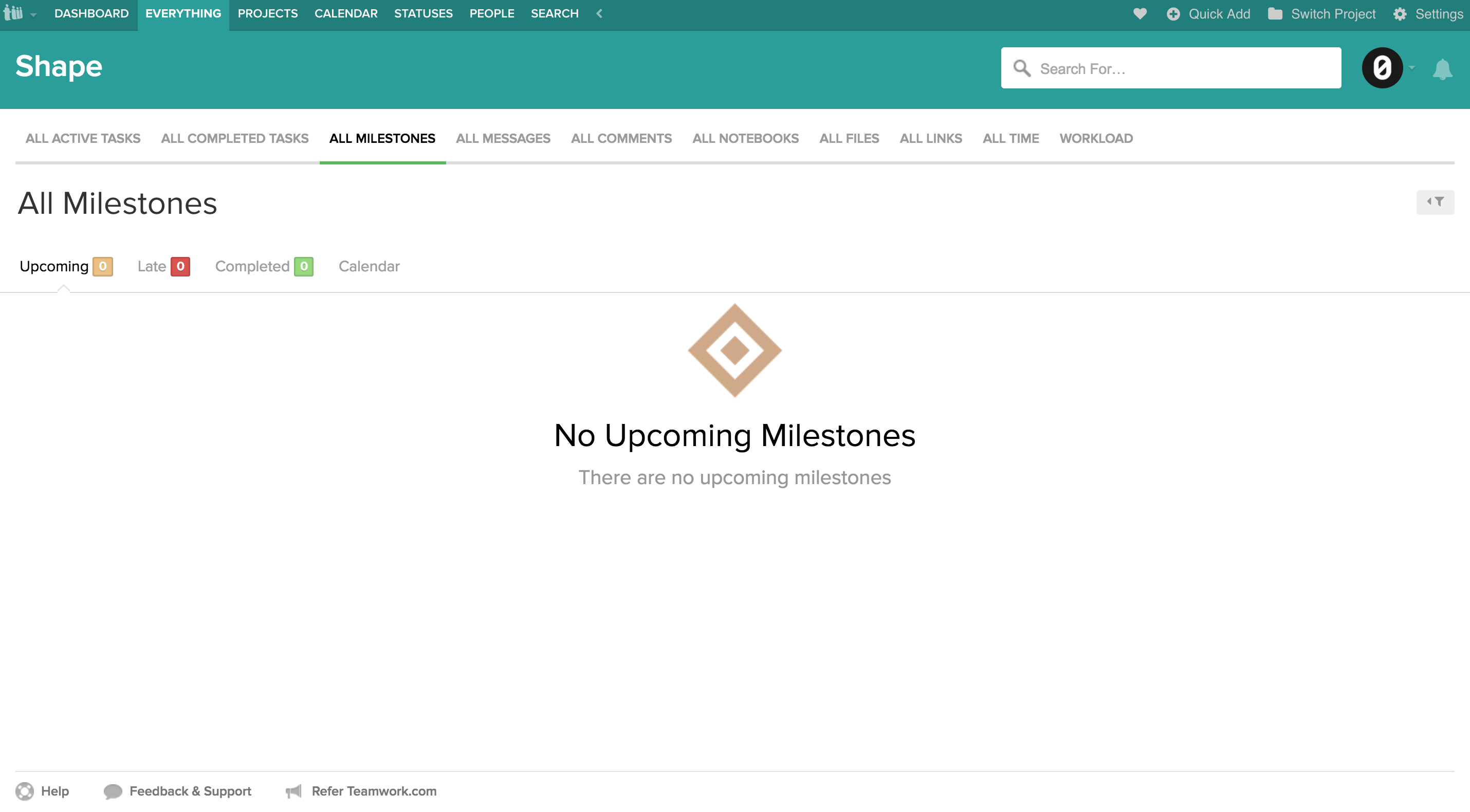Switch to milestones Calendar view
Viewport: 1470px width, 812px height.
click(369, 267)
